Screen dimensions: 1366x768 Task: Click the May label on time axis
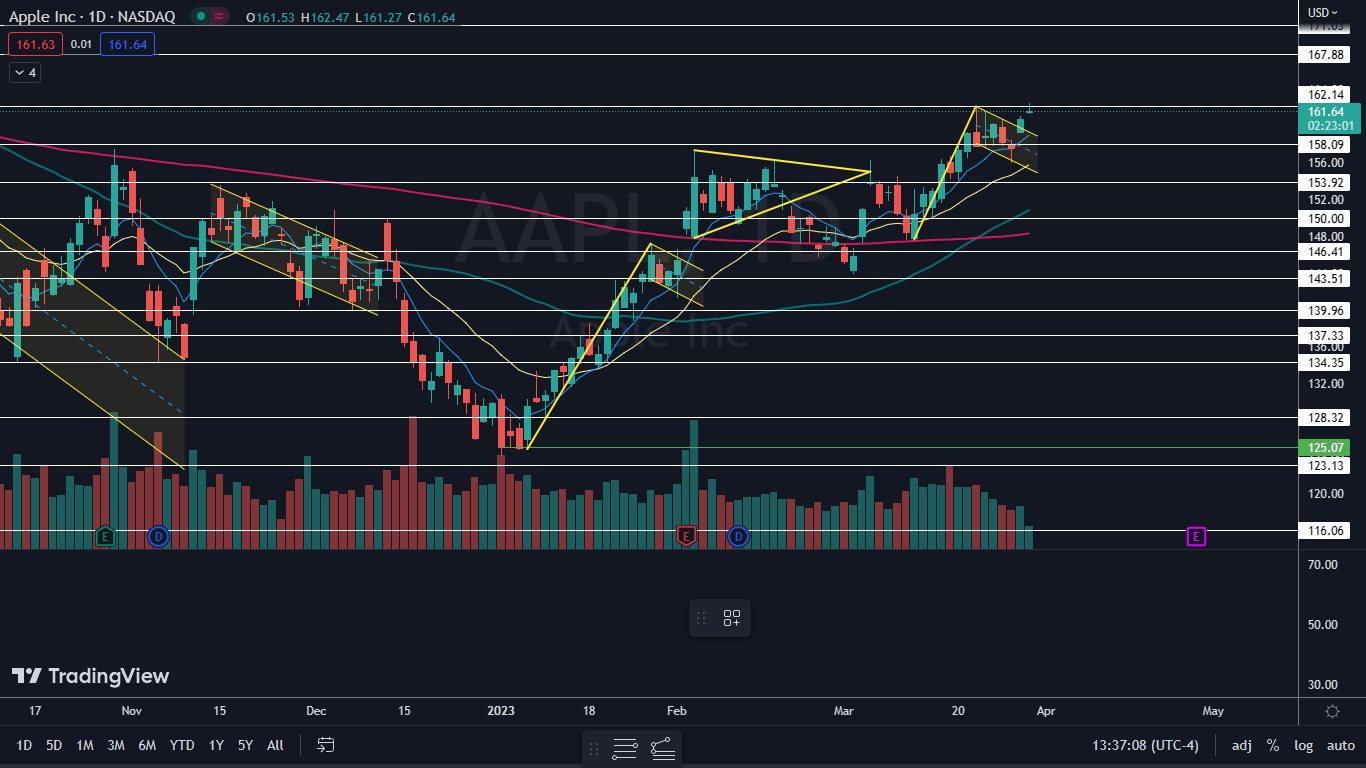point(1213,711)
